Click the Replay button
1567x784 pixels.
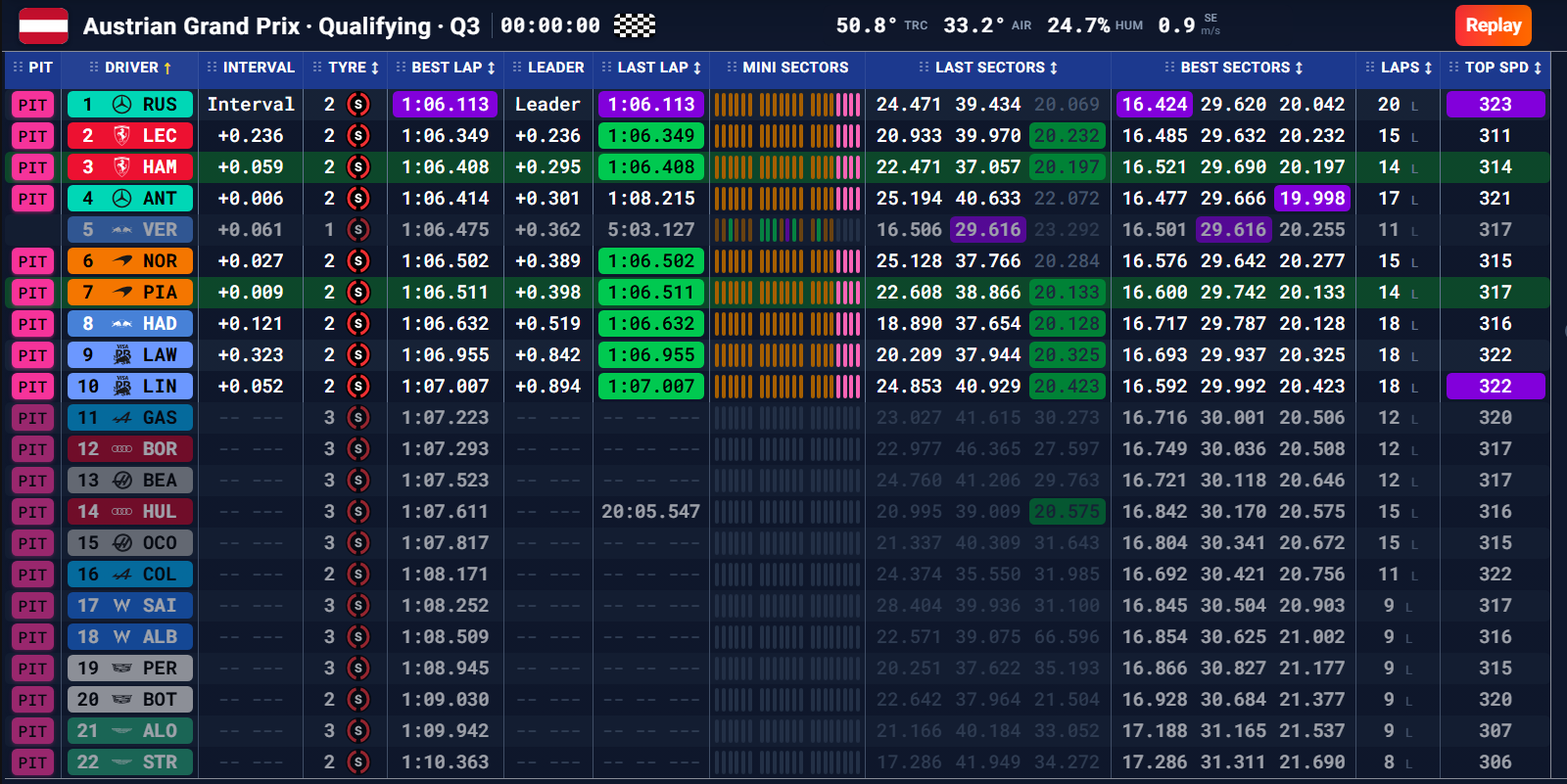(1493, 25)
